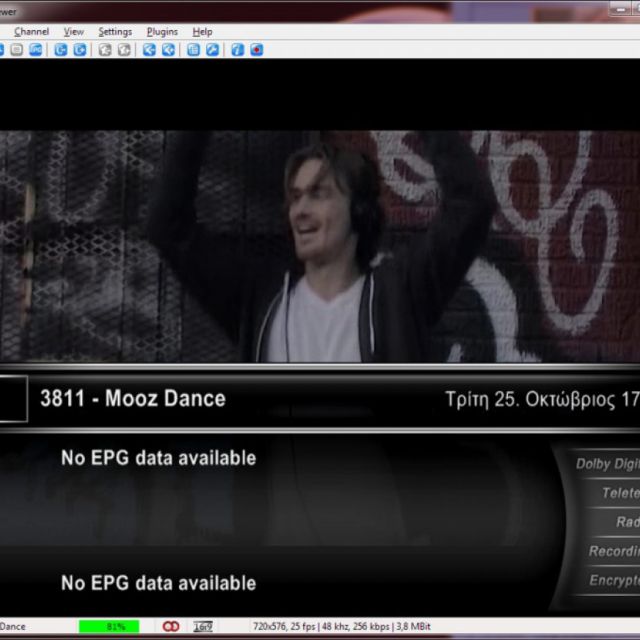Click the Dolby Digital indicator on OSD
640x640 pixels.
coord(606,463)
